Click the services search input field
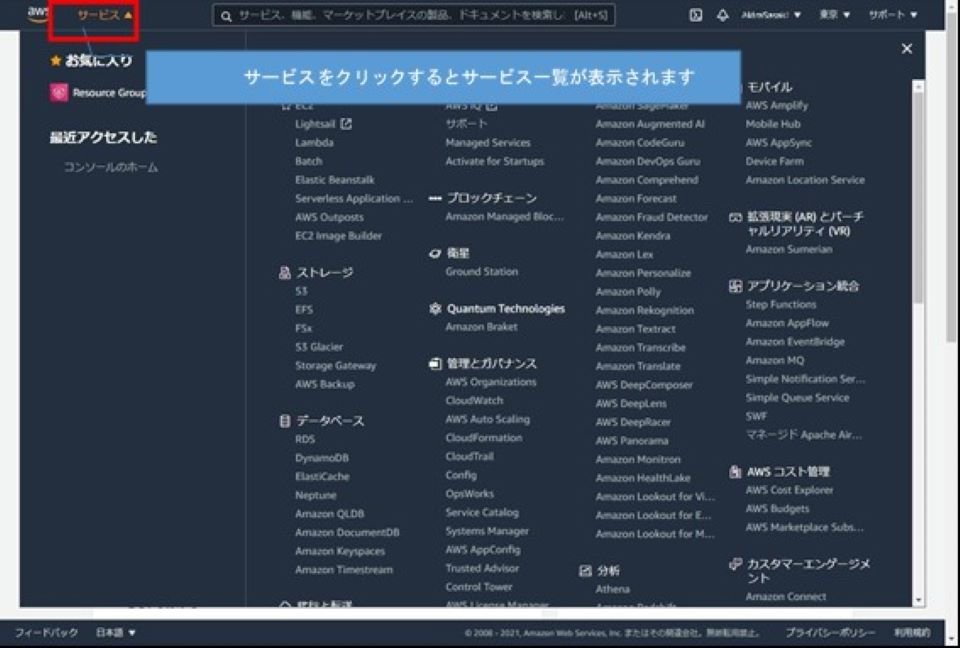 [414, 15]
